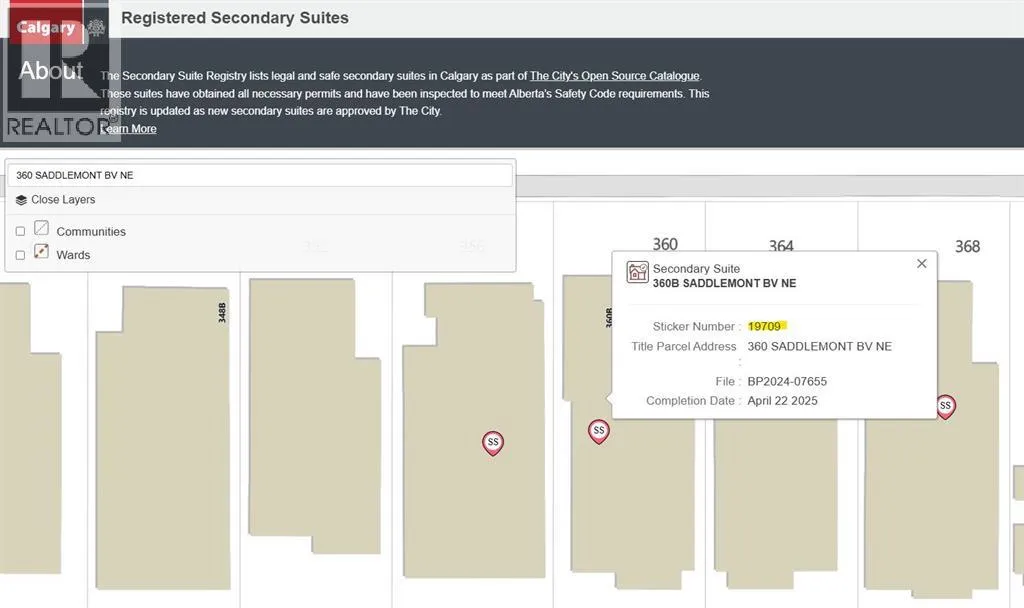The height and width of the screenshot is (608, 1024).
Task: Click the Wards layer symbol icon
Action: coord(42,252)
